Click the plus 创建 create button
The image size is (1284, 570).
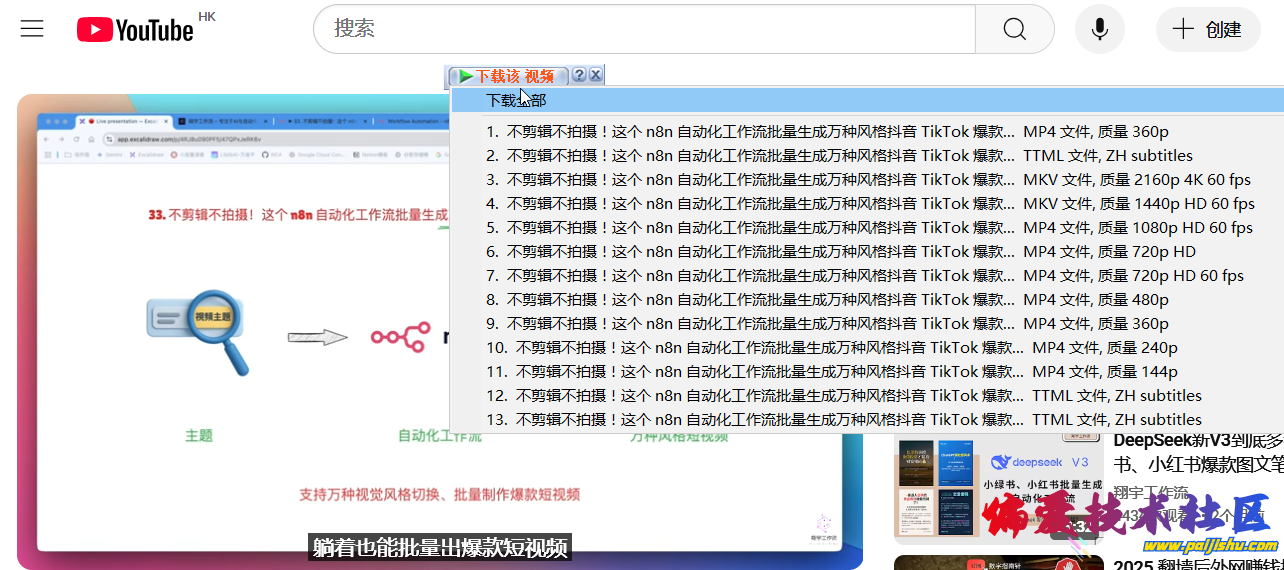click(1207, 29)
